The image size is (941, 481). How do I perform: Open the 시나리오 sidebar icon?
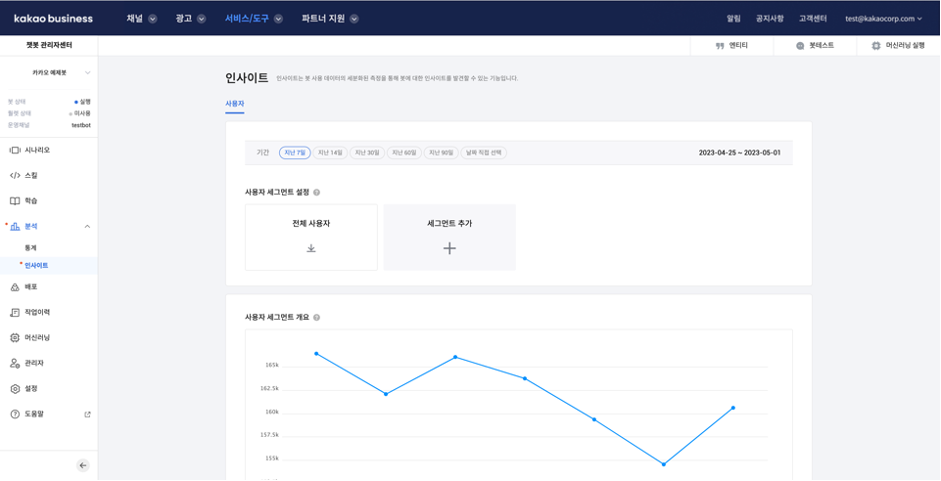(15, 150)
